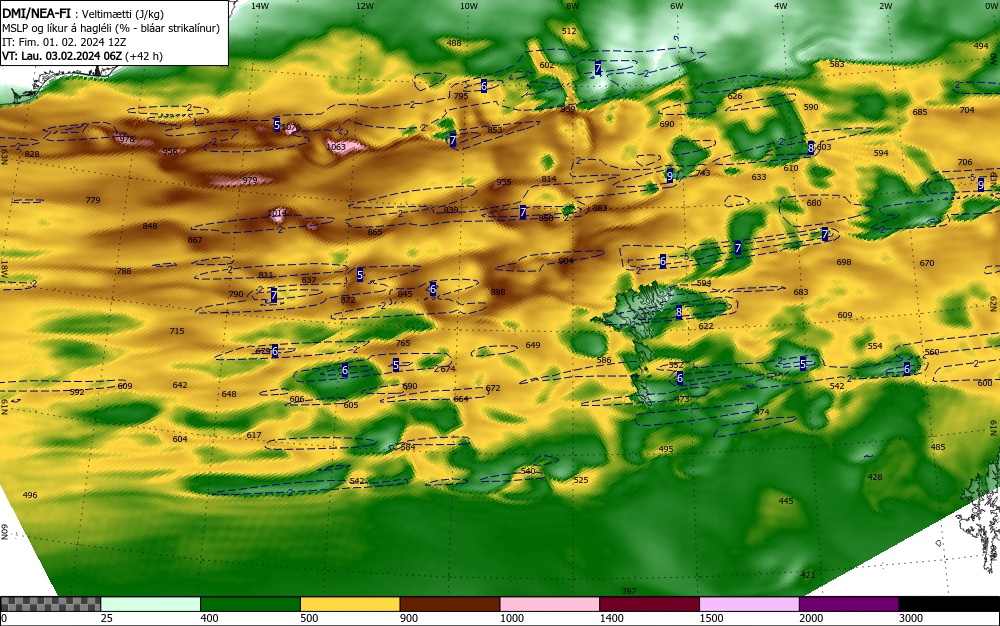
Task: Pick the light purple 1500–2000 legend swatch
Action: [x=749, y=604]
